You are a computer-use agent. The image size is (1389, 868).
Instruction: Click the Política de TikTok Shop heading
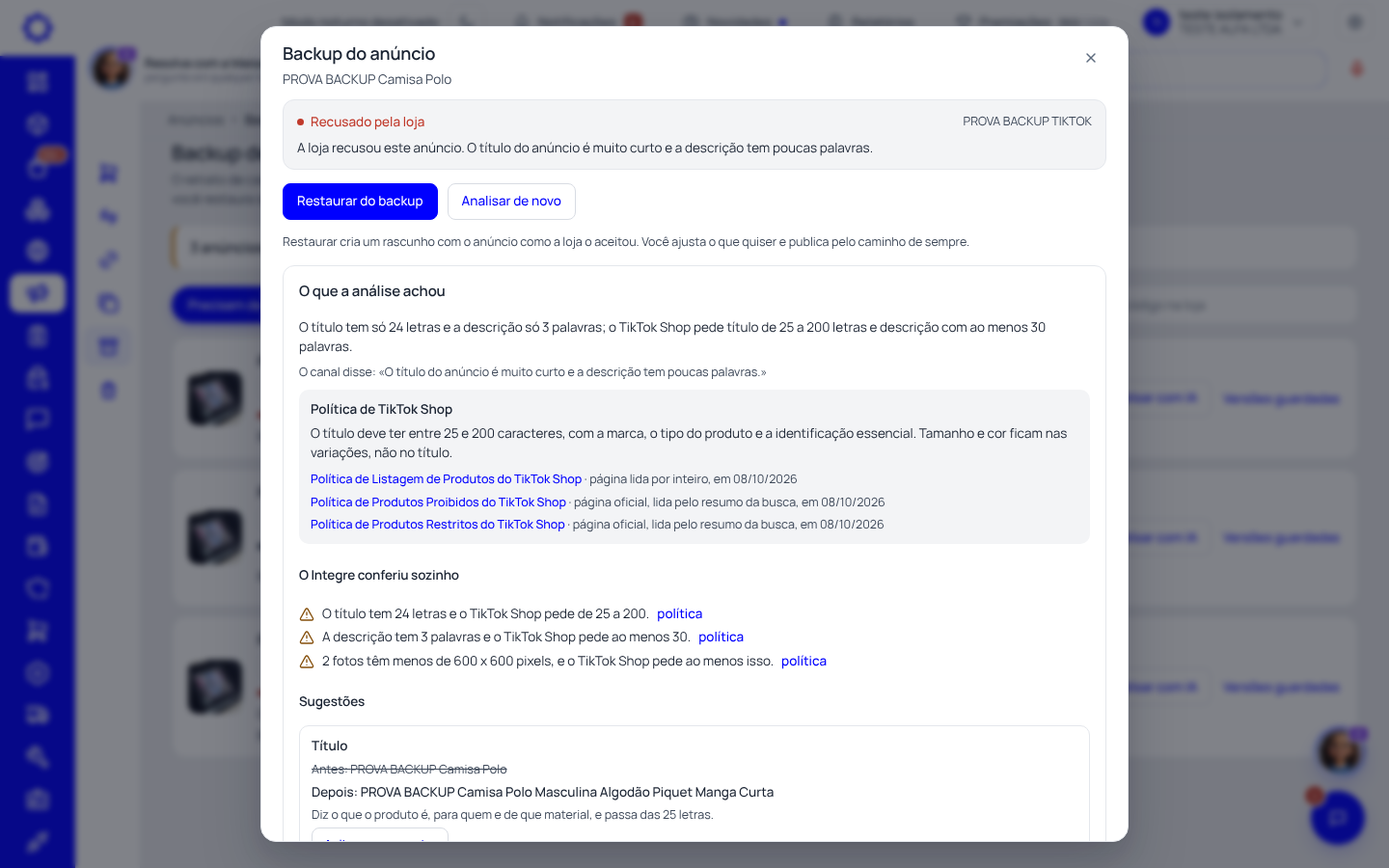[x=381, y=410]
